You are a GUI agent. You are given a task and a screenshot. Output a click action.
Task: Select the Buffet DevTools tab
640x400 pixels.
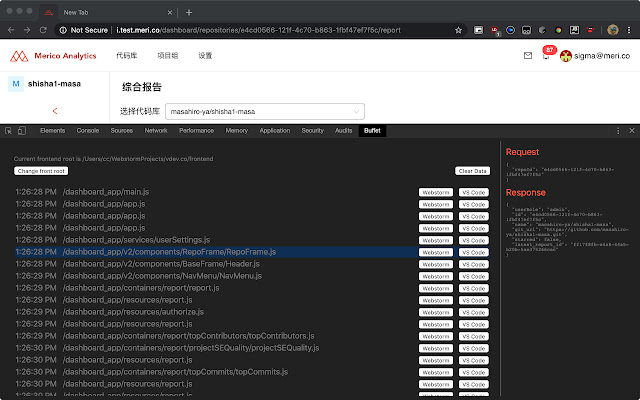tap(372, 131)
